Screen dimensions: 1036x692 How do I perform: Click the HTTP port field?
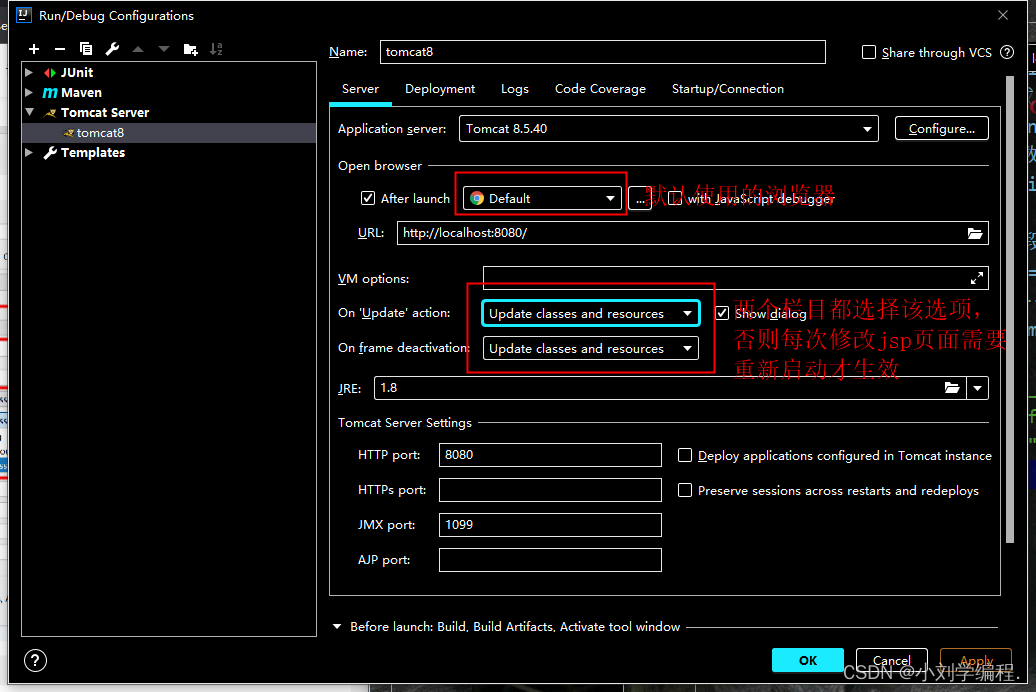[x=550, y=455]
